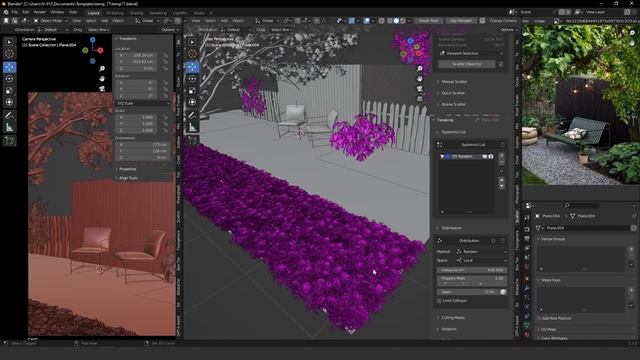This screenshot has height=360, width=640.
Task: Toggle lock on Scale X field
Action: 165,117
